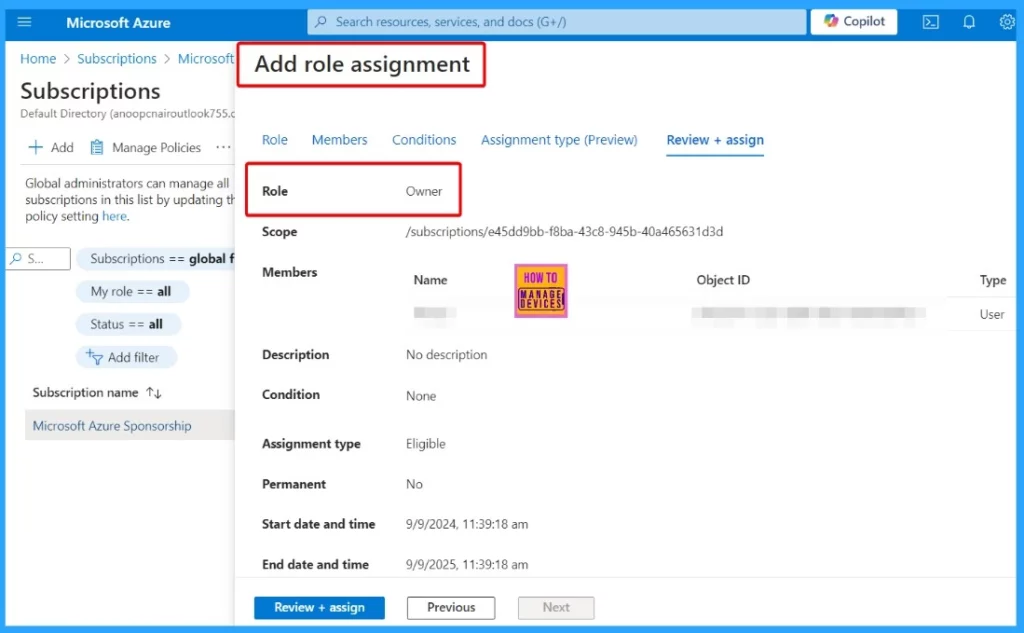This screenshot has width=1024, height=633.
Task: Launch Copilot from the header
Action: click(x=854, y=22)
